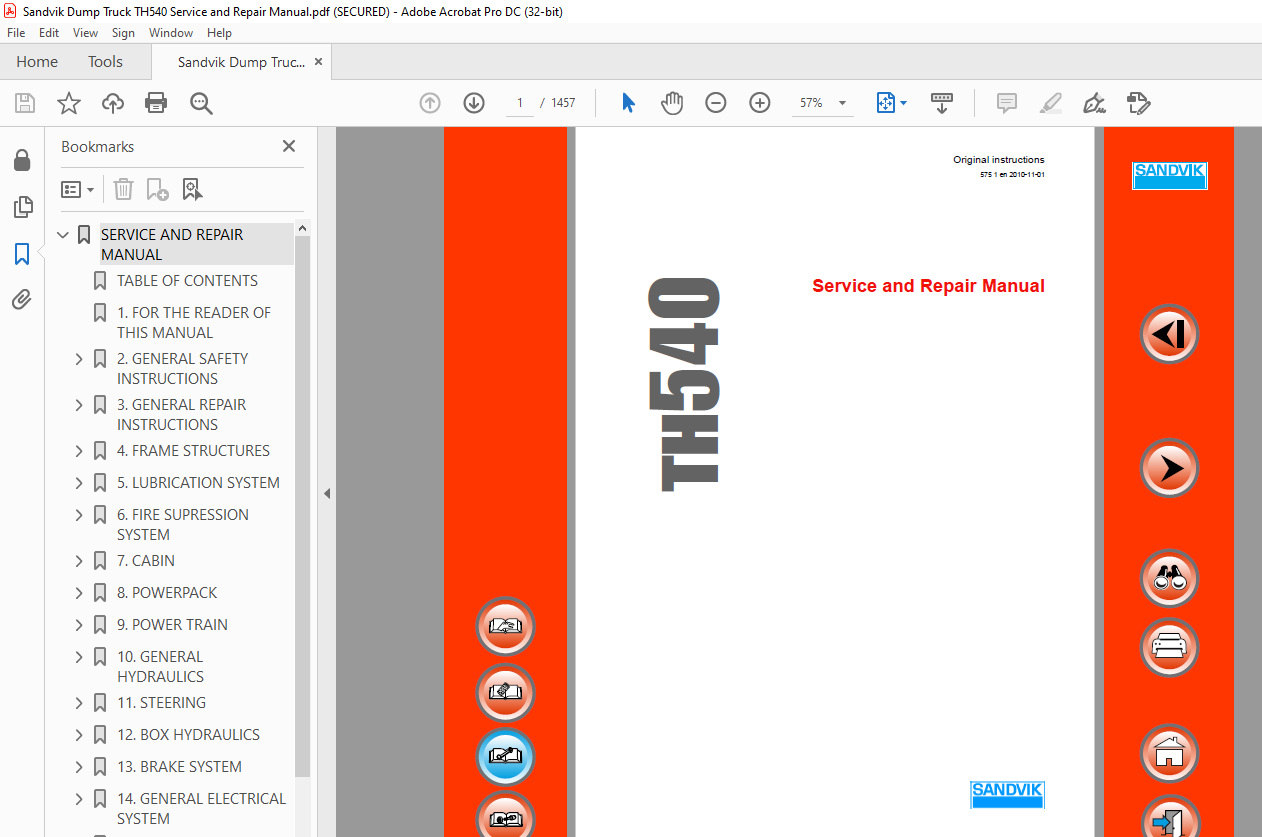Click the red back arrow button on page
The height and width of the screenshot is (837, 1262).
(1169, 333)
